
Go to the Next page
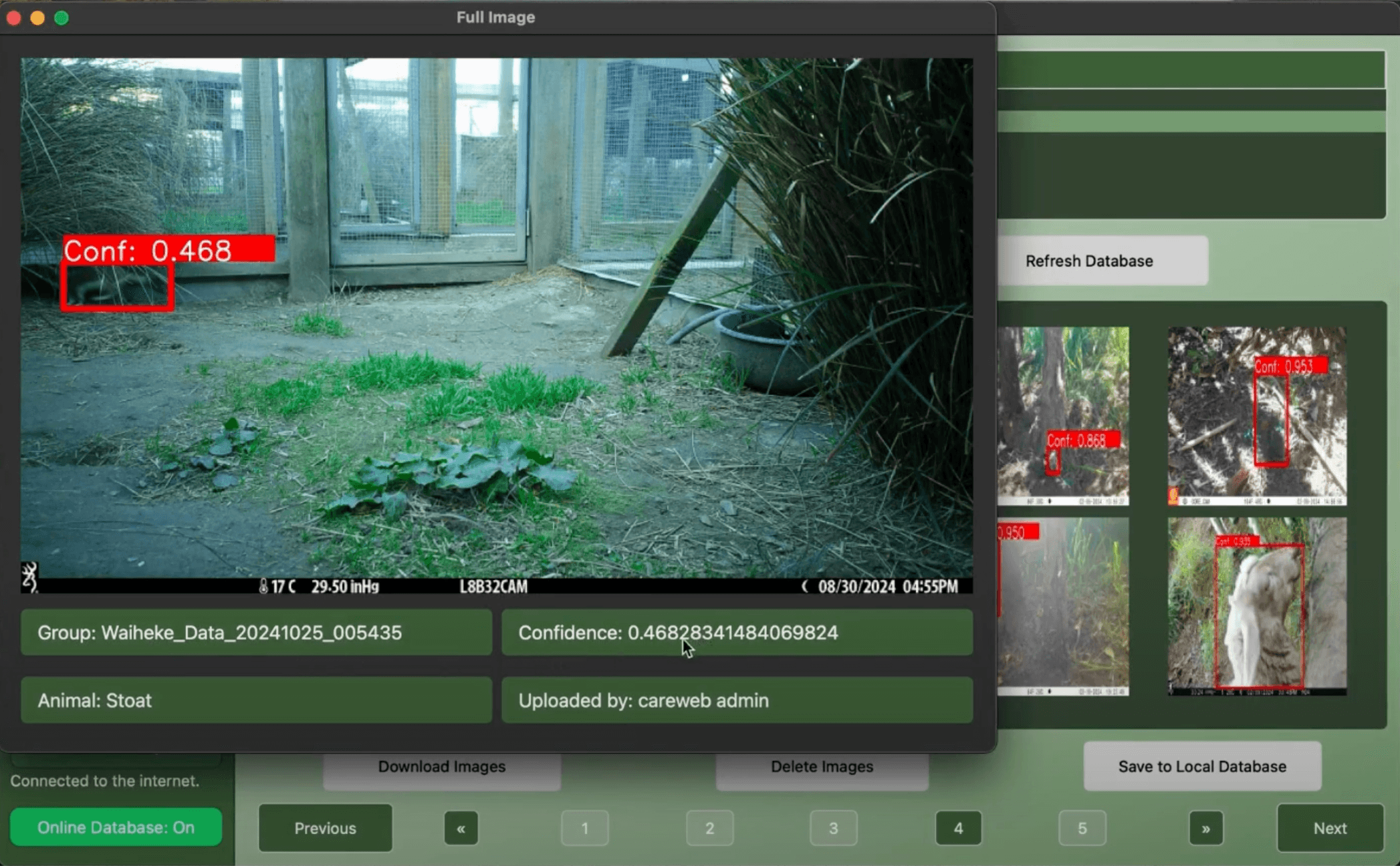pos(1329,828)
